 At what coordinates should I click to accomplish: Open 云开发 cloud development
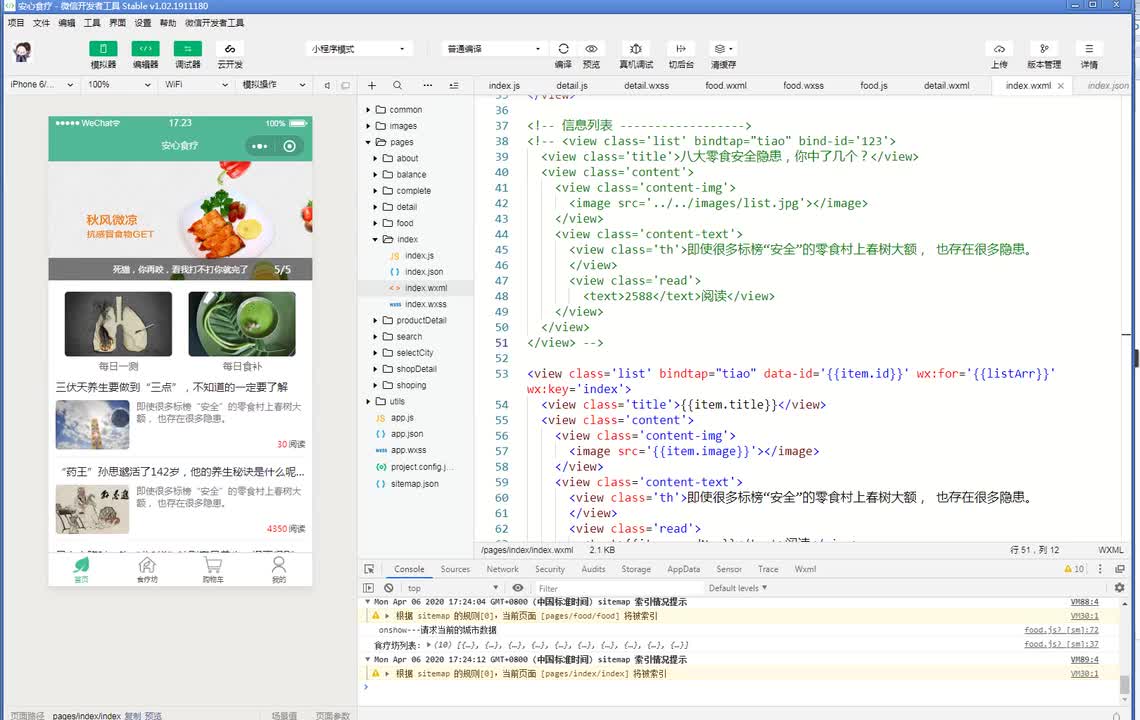pos(230,49)
